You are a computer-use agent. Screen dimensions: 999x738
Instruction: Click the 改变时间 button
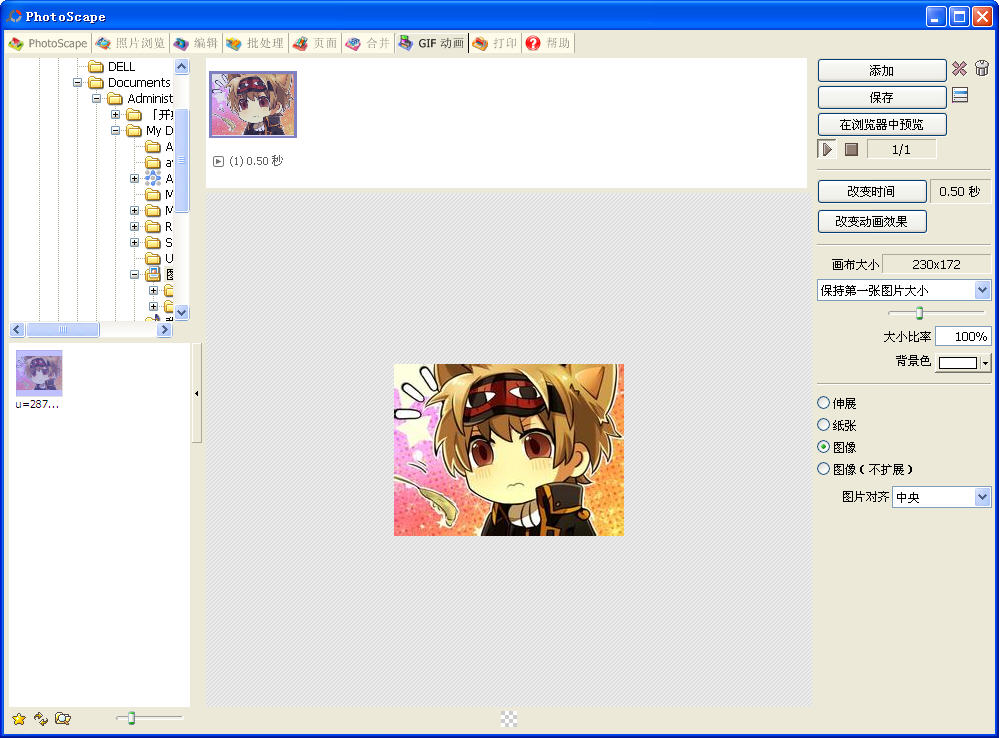[872, 191]
